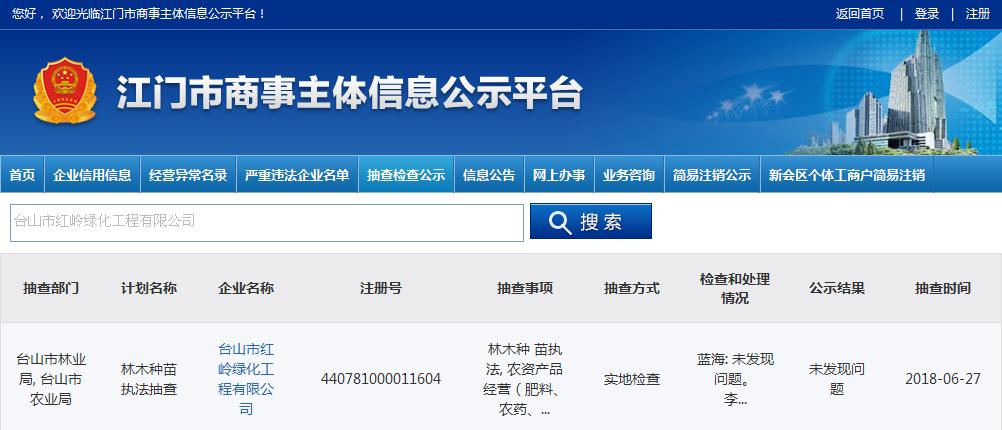The height and width of the screenshot is (430, 1002).
Task: Click the magnifier icon in the search button
Action: [560, 222]
